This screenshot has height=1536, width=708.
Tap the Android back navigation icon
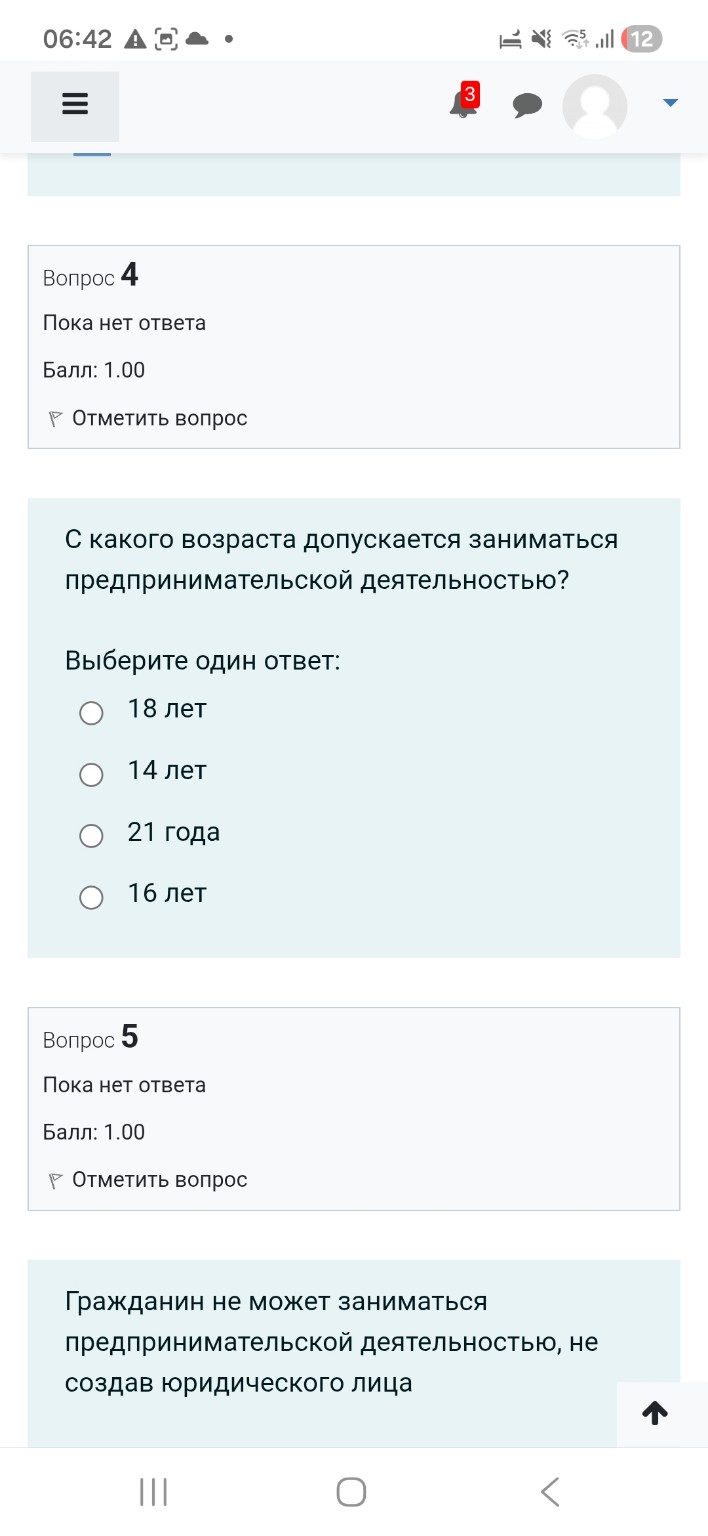(x=550, y=1490)
